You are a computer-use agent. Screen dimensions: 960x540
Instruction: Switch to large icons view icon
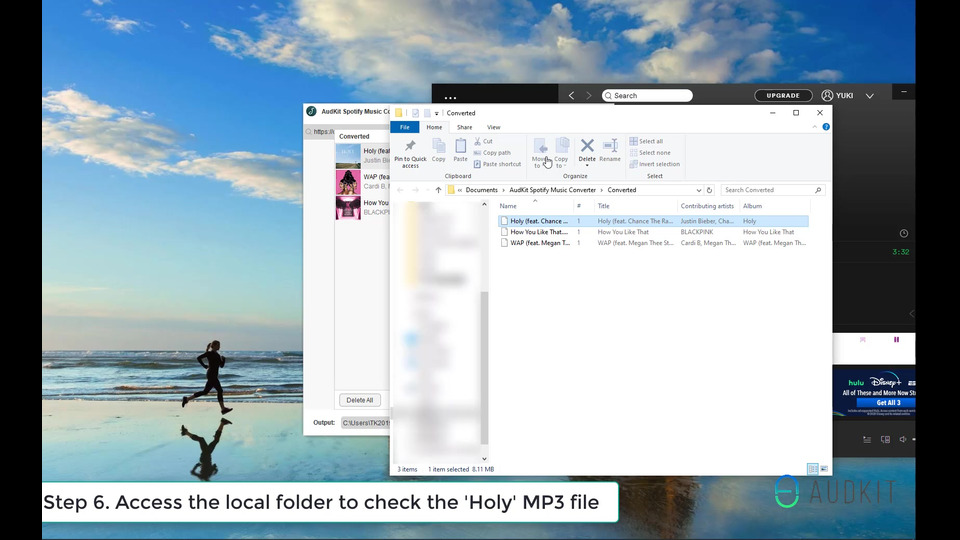[x=824, y=469]
